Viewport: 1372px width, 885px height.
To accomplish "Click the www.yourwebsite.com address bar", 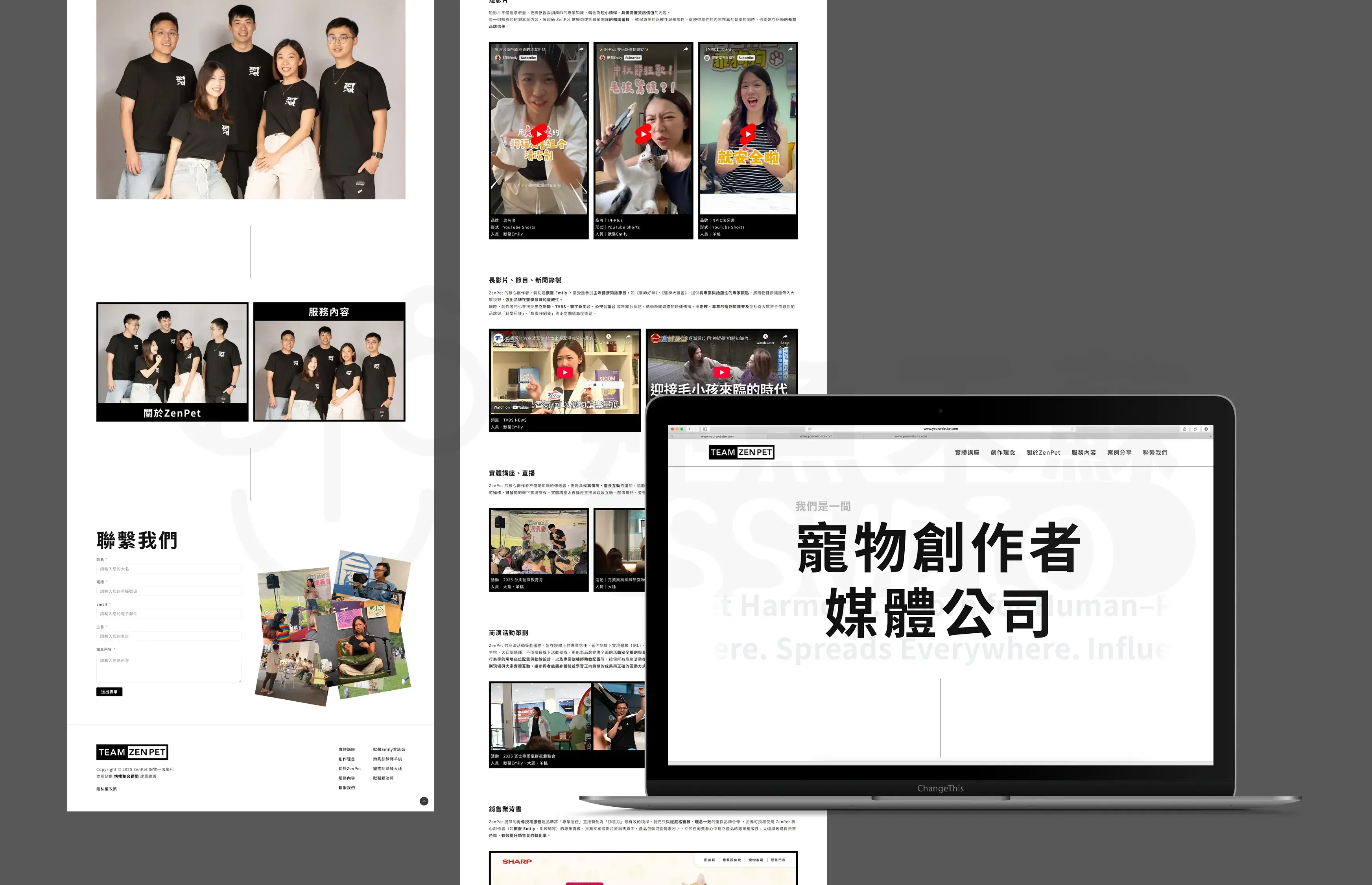I will pyautogui.click(x=940, y=429).
